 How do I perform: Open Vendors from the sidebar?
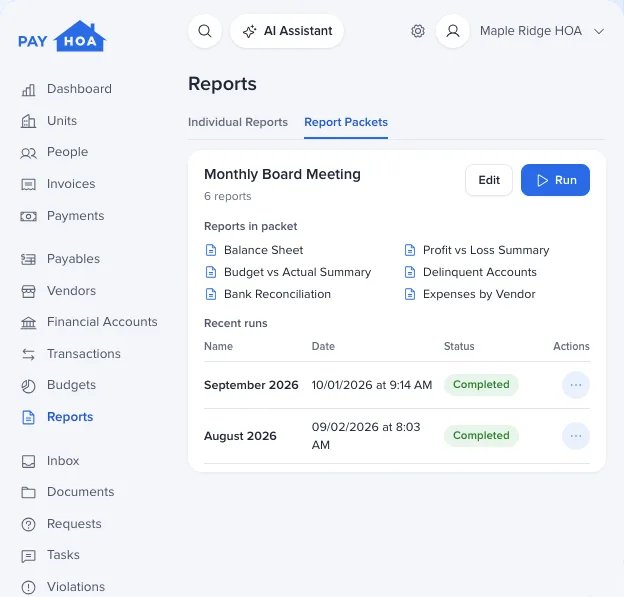(x=72, y=291)
